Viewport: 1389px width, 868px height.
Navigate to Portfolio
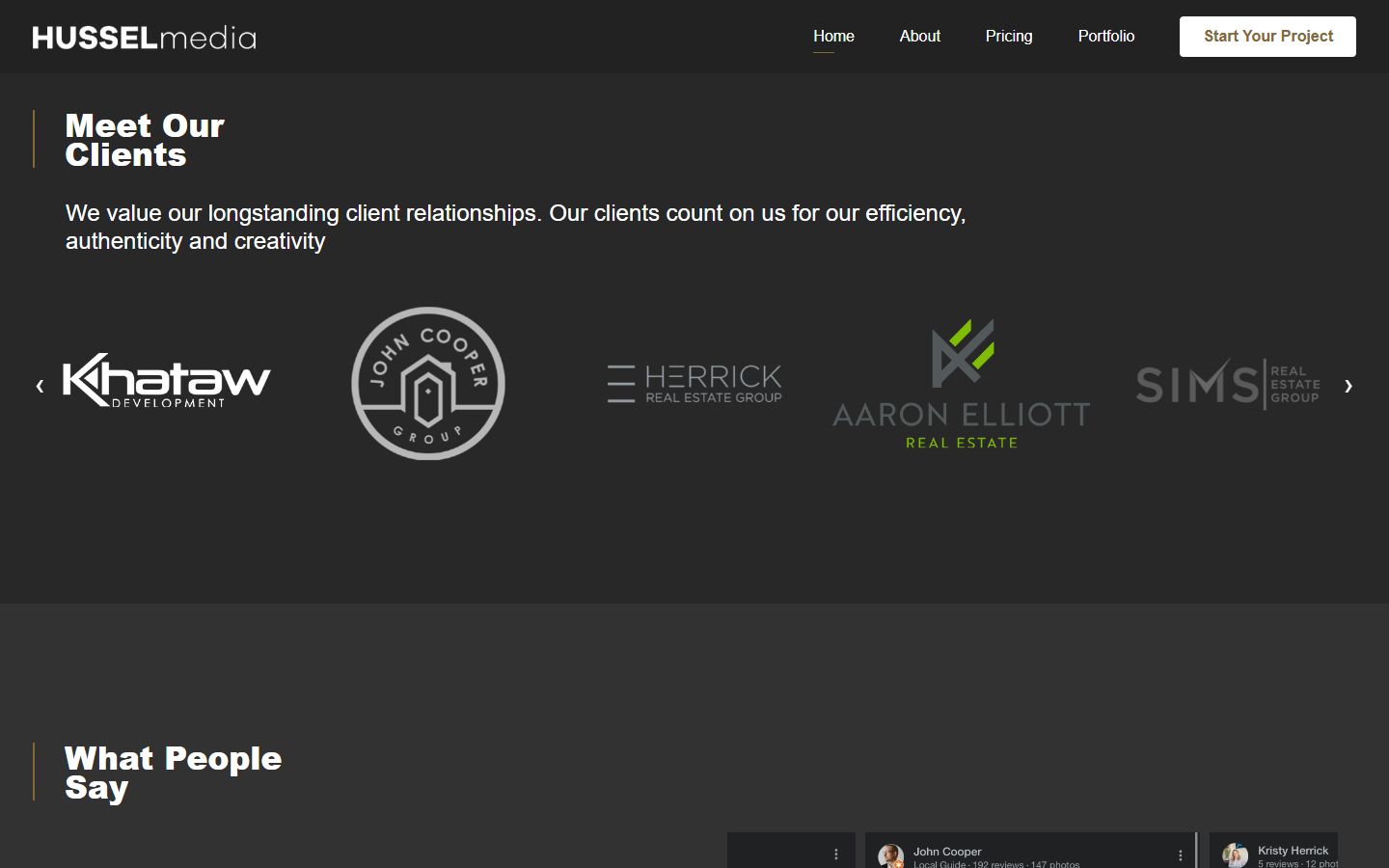1106,37
